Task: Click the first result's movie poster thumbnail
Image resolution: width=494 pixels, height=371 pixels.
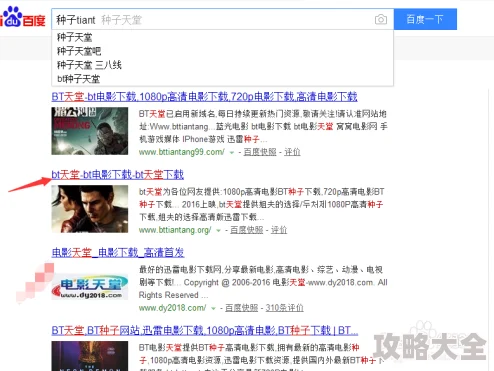Action: tap(90, 131)
